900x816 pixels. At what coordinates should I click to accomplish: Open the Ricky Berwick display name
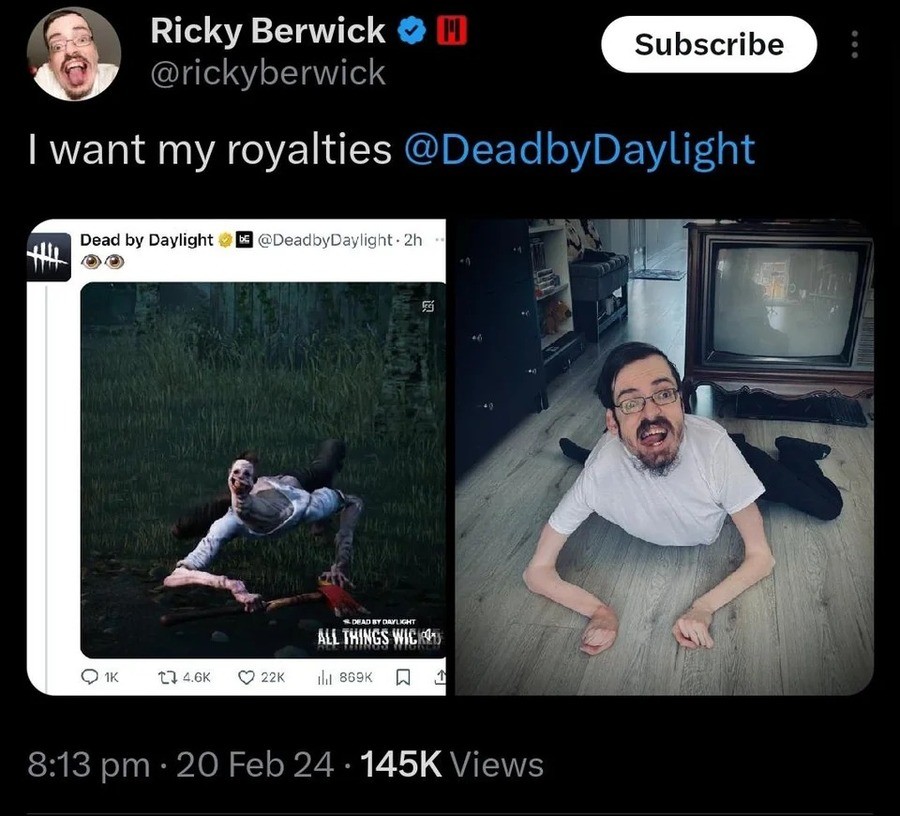coord(267,30)
